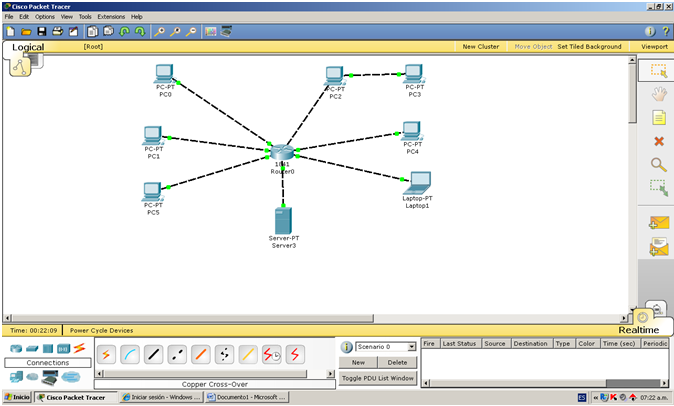
Task: Reset zoom with the middle magnifier
Action: [x=175, y=31]
